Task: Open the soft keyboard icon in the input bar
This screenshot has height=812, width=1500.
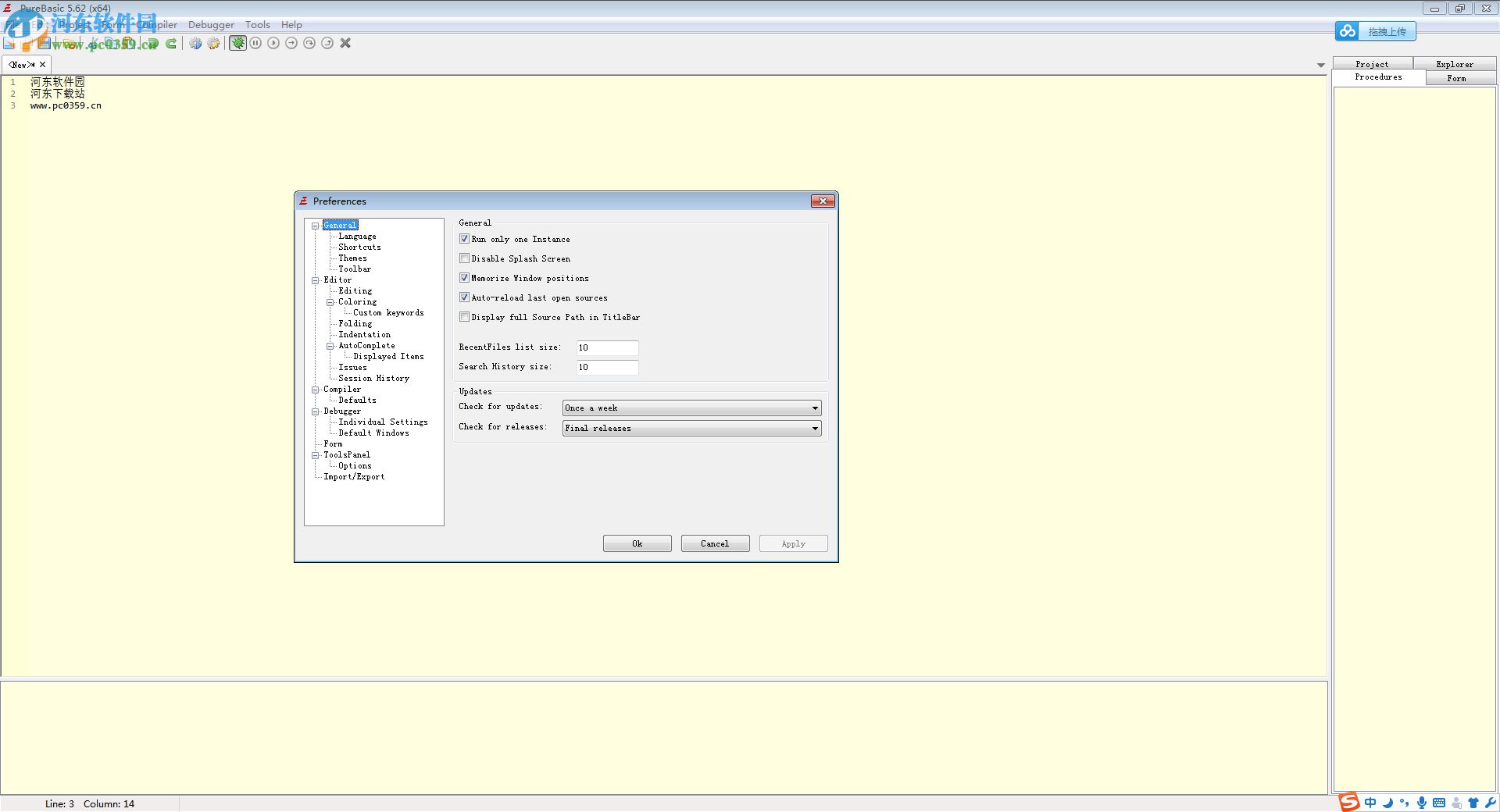Action: click(1439, 803)
